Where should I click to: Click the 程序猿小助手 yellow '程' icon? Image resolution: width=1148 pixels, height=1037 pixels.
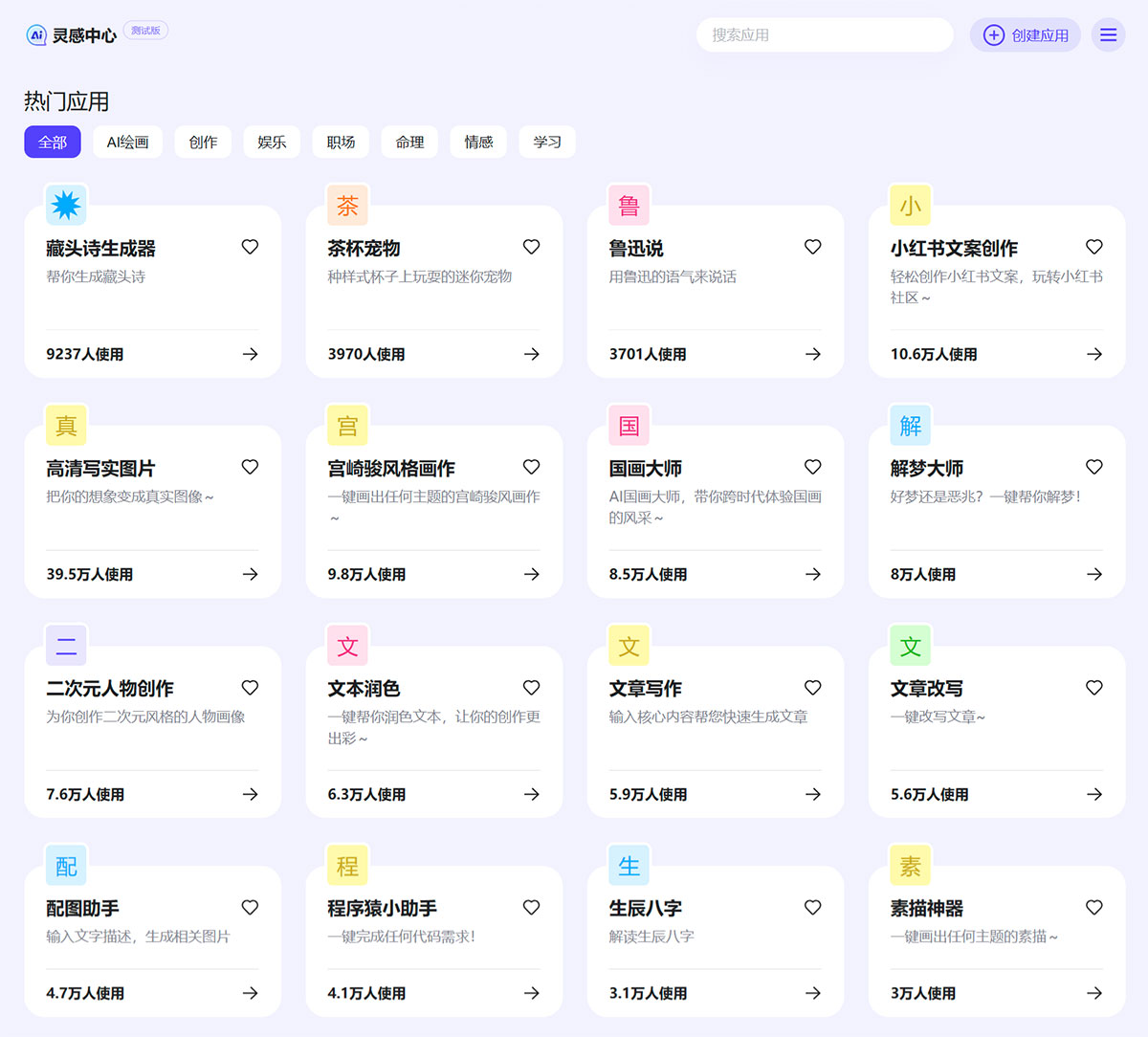(x=346, y=865)
